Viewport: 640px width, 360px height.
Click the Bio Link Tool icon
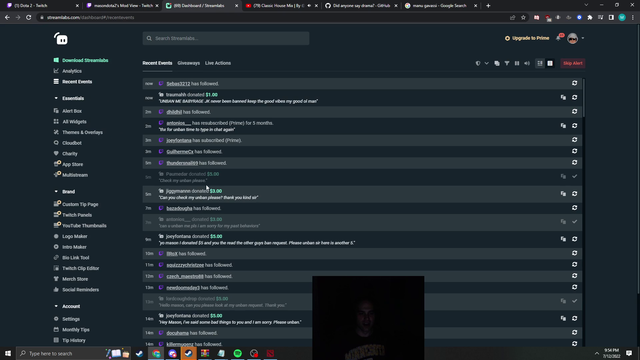click(56, 258)
